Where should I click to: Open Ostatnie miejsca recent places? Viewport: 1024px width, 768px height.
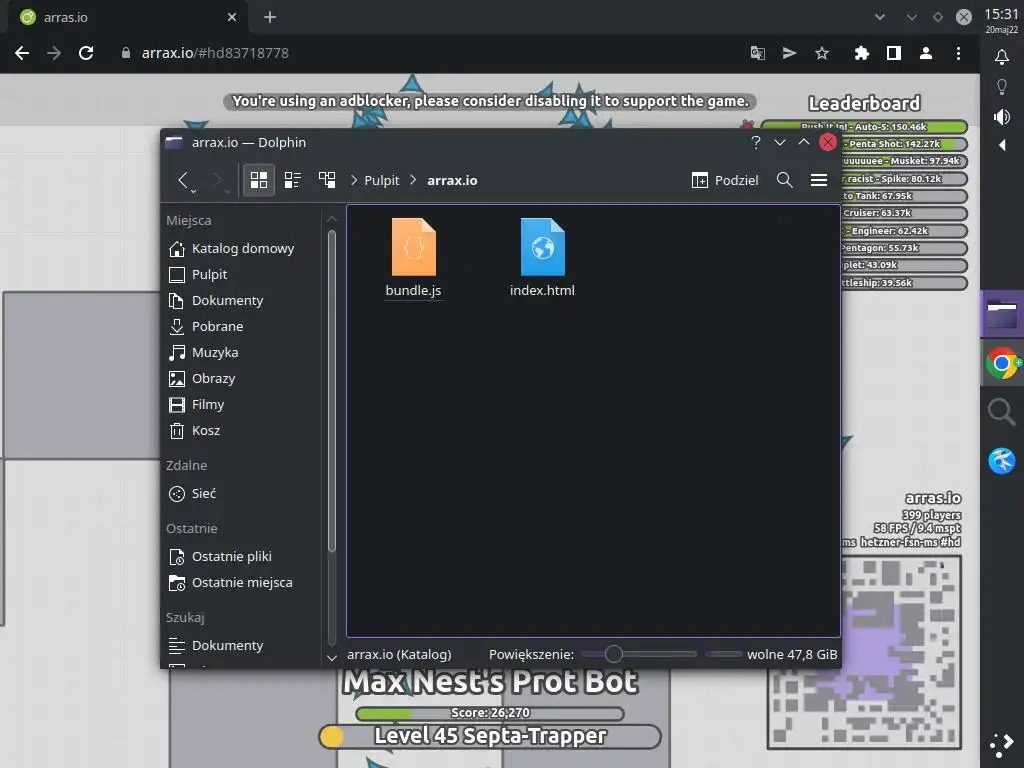coord(243,583)
